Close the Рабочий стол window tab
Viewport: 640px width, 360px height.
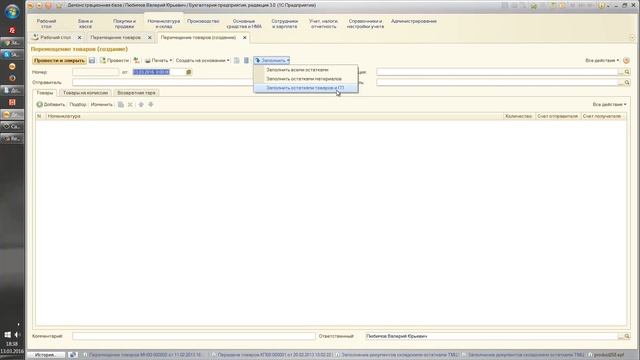click(80, 38)
